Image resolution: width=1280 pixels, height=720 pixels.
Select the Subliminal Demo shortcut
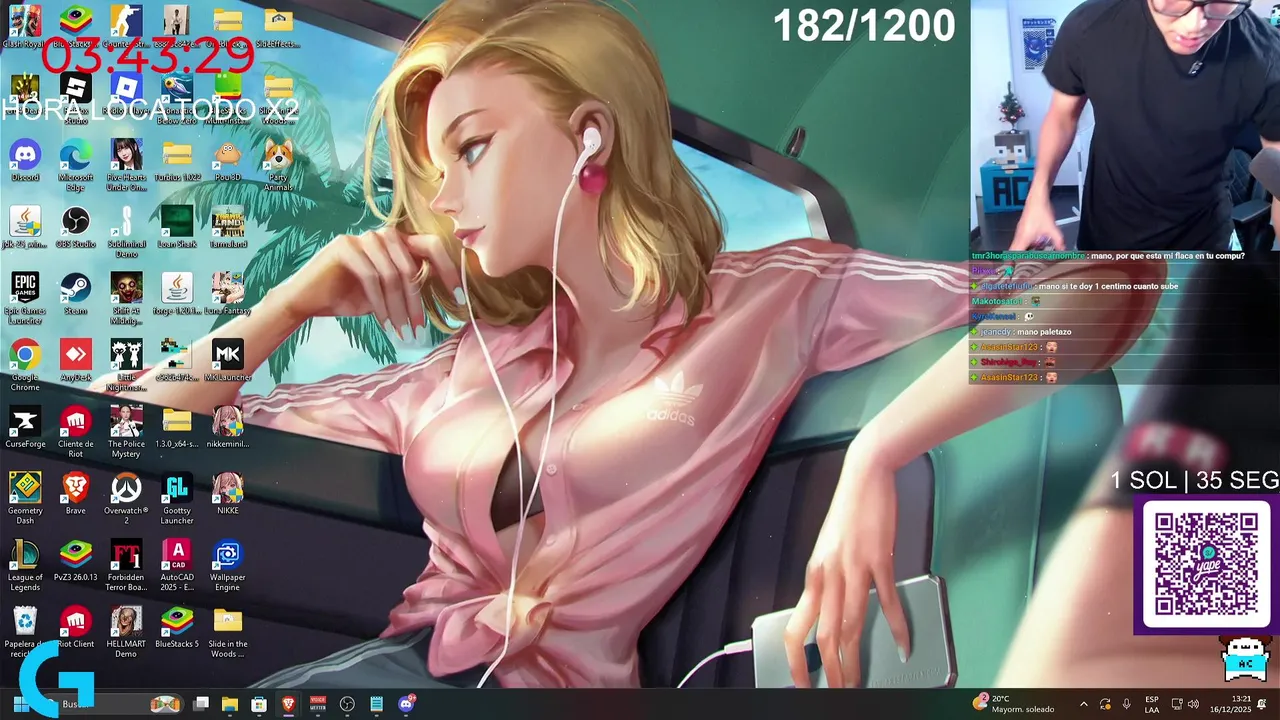(x=126, y=232)
